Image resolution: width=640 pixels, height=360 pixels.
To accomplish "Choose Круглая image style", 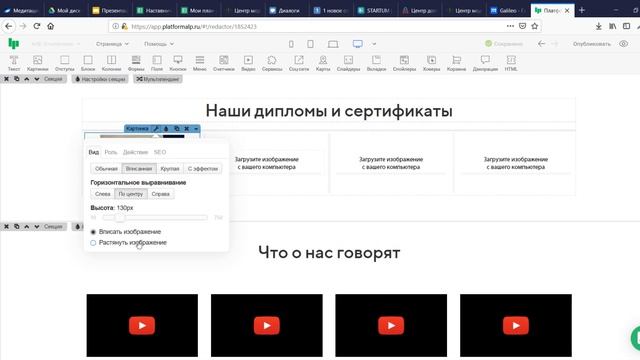I will coord(170,169).
